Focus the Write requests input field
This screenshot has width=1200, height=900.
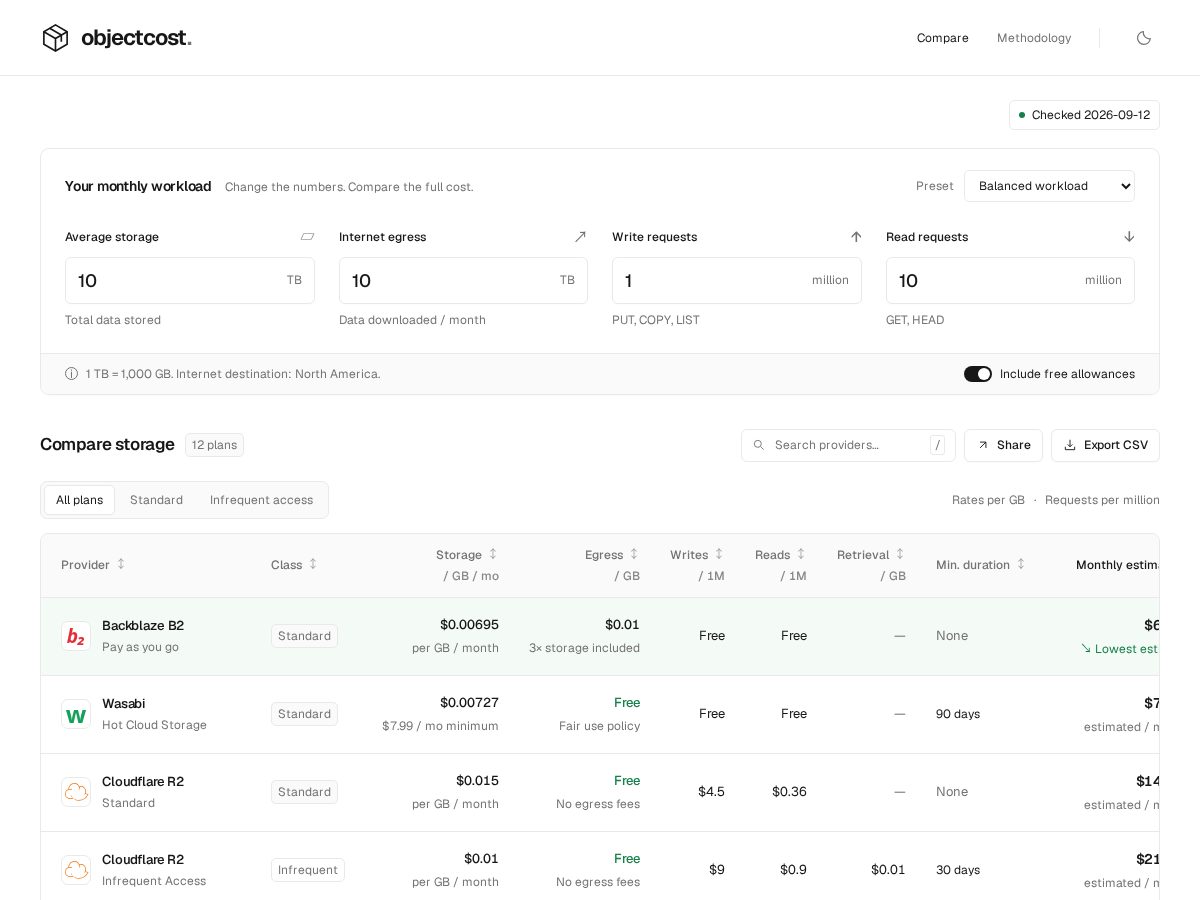737,281
